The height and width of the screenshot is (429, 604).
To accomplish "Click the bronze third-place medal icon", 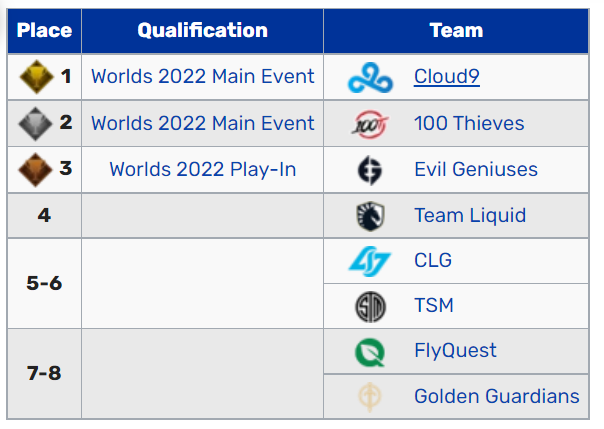I will (35, 170).
